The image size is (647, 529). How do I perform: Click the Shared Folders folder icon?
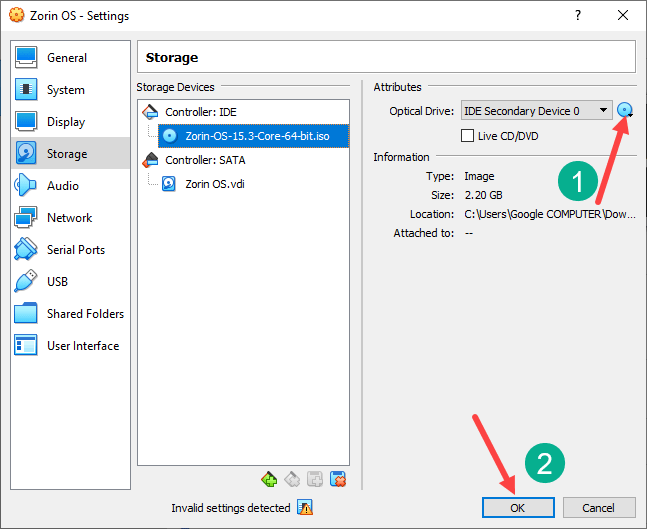[26, 313]
